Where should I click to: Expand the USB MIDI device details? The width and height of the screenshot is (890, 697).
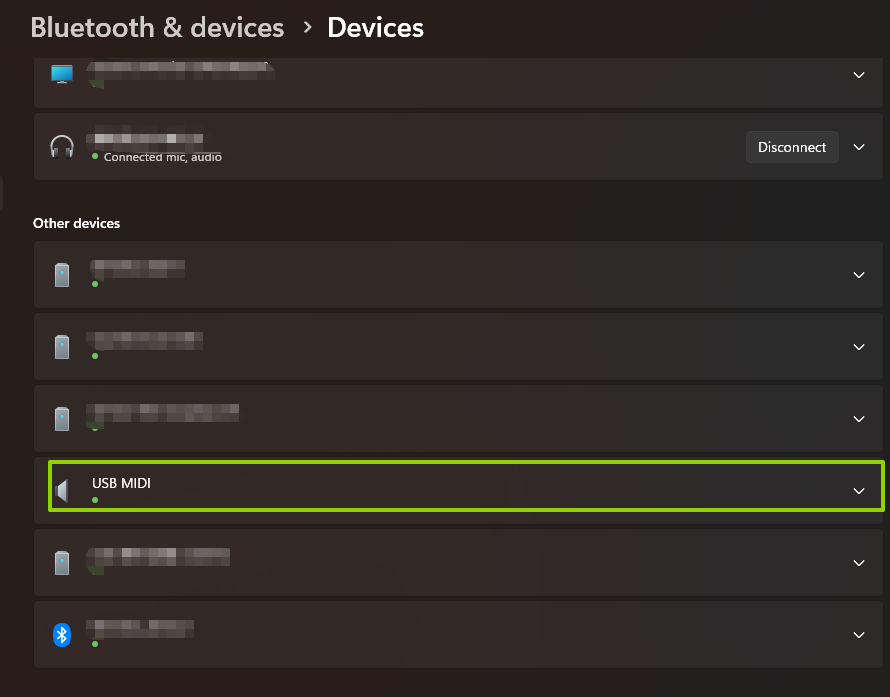tap(858, 491)
